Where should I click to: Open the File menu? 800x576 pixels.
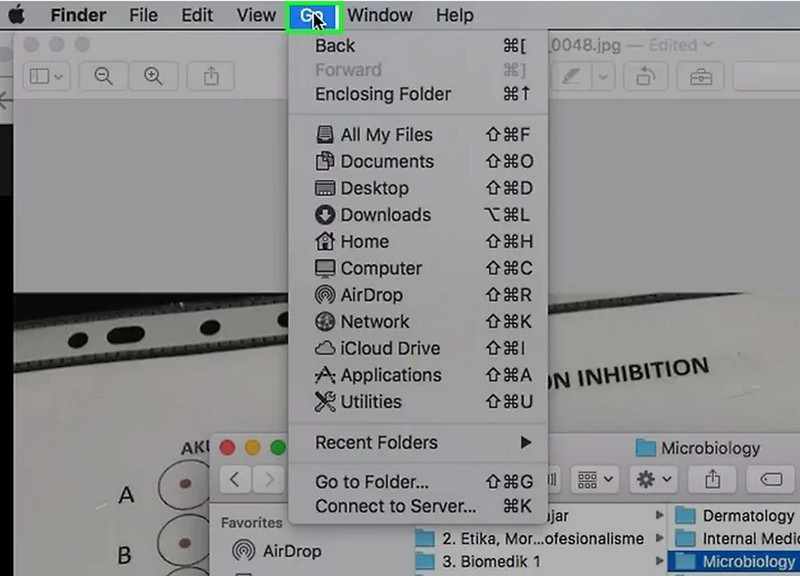point(143,15)
